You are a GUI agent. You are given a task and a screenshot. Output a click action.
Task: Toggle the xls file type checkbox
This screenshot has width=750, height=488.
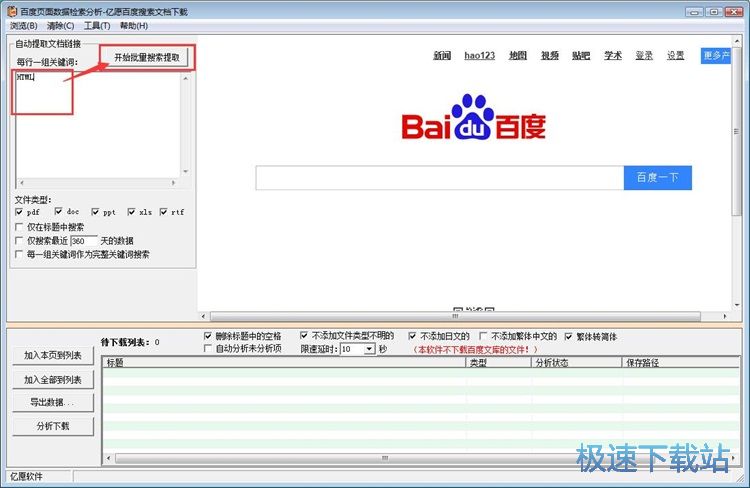click(131, 211)
